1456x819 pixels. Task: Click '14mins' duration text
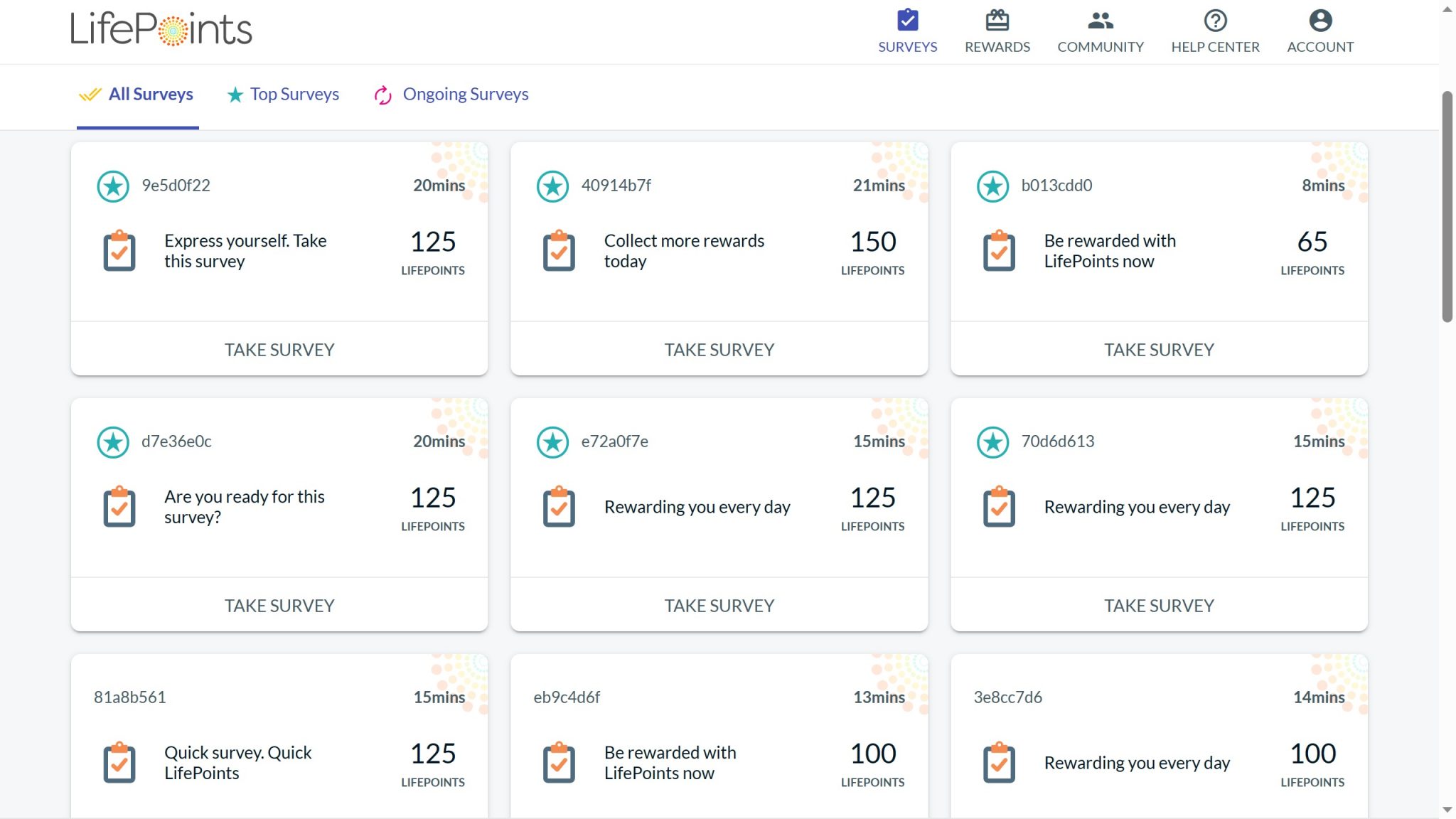tap(1319, 697)
